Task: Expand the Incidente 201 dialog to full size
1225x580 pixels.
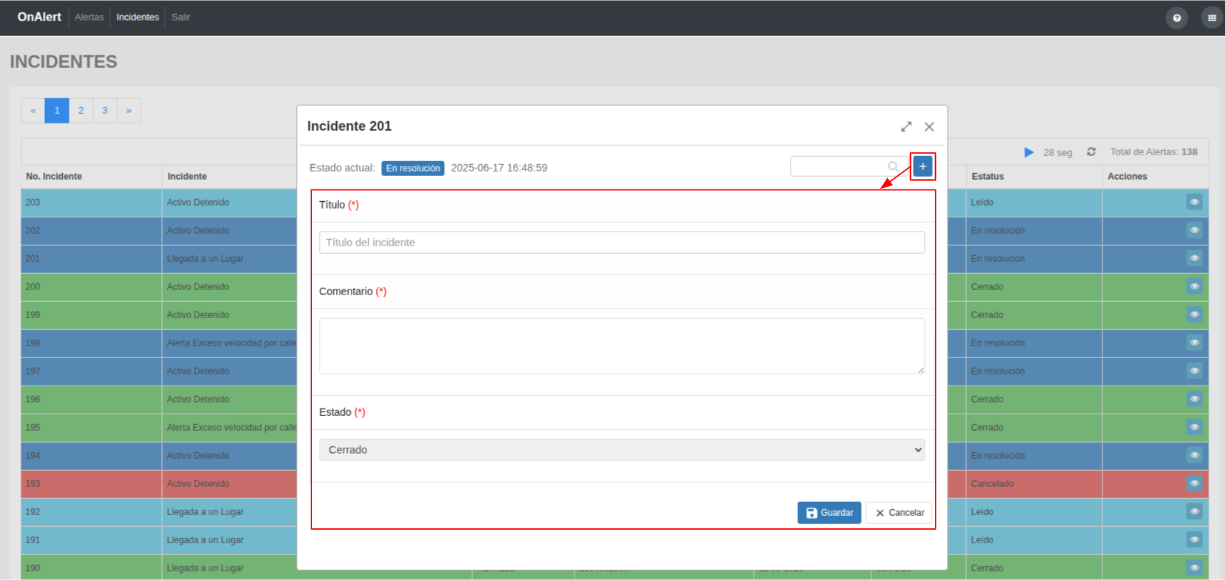Action: click(906, 127)
